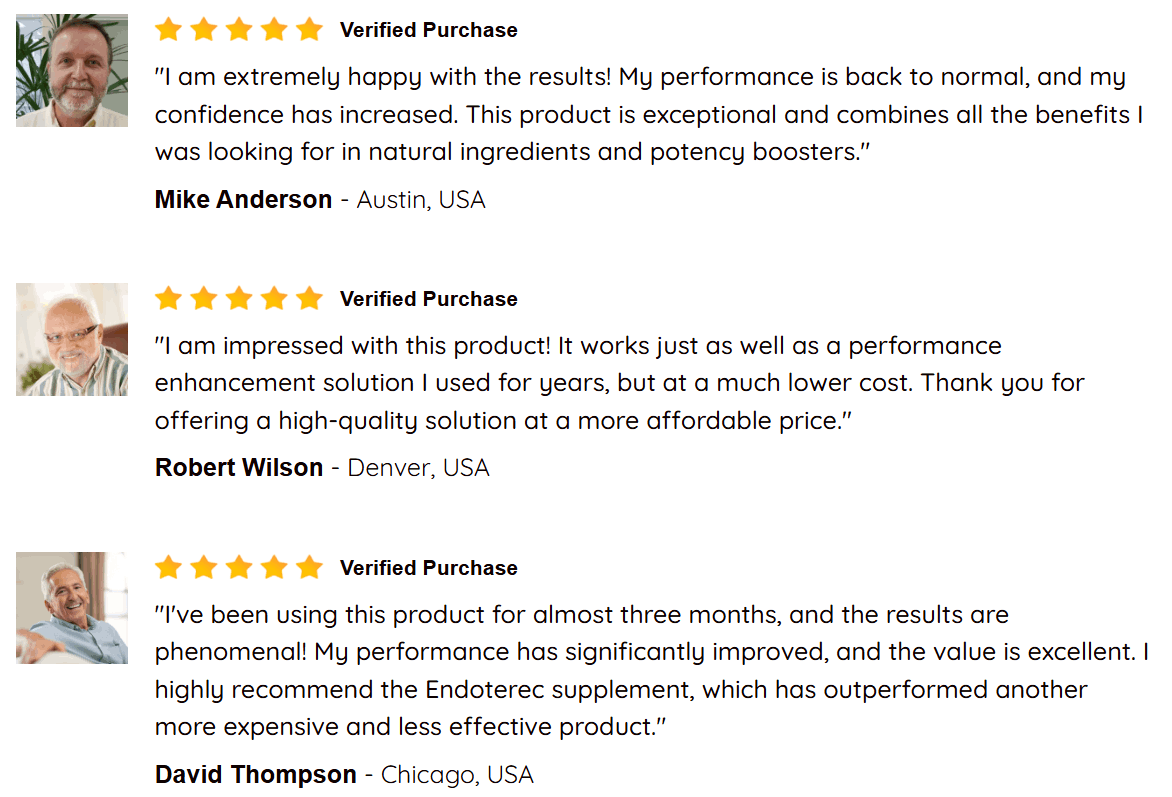Open Mike Anderson's profile photo
Image resolution: width=1172 pixels, height=797 pixels.
click(72, 70)
